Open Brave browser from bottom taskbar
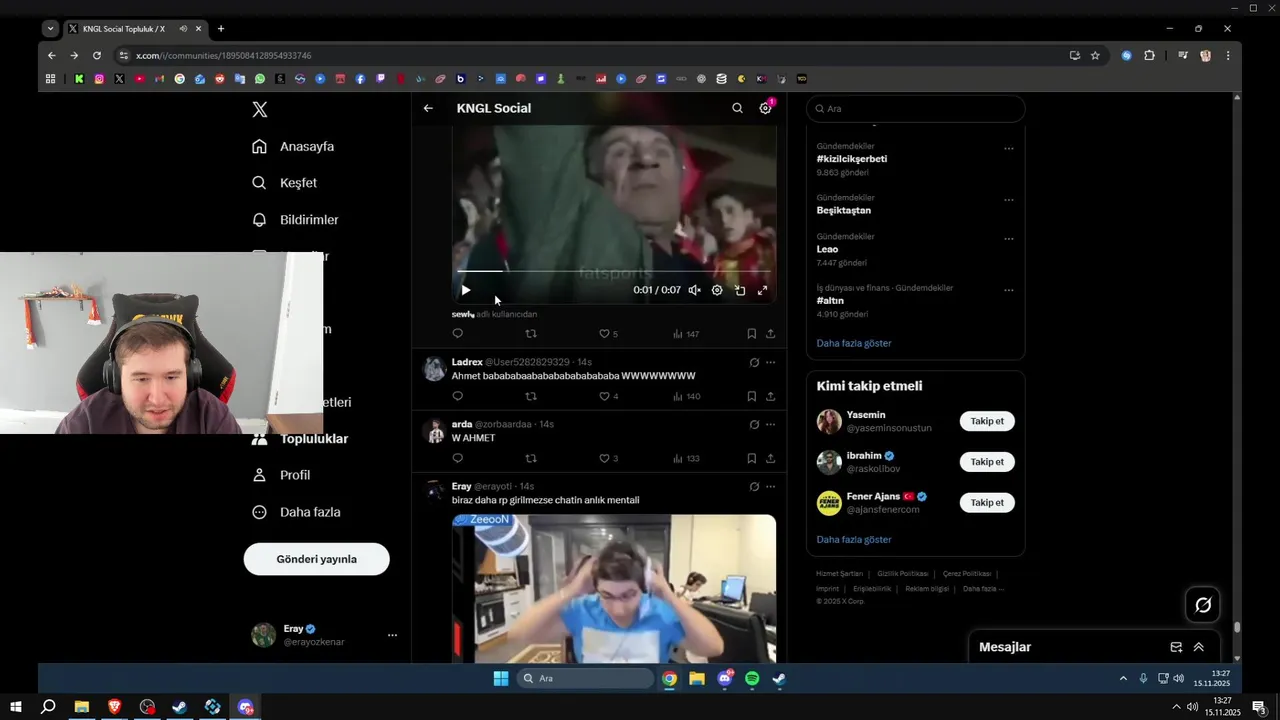 pos(114,707)
